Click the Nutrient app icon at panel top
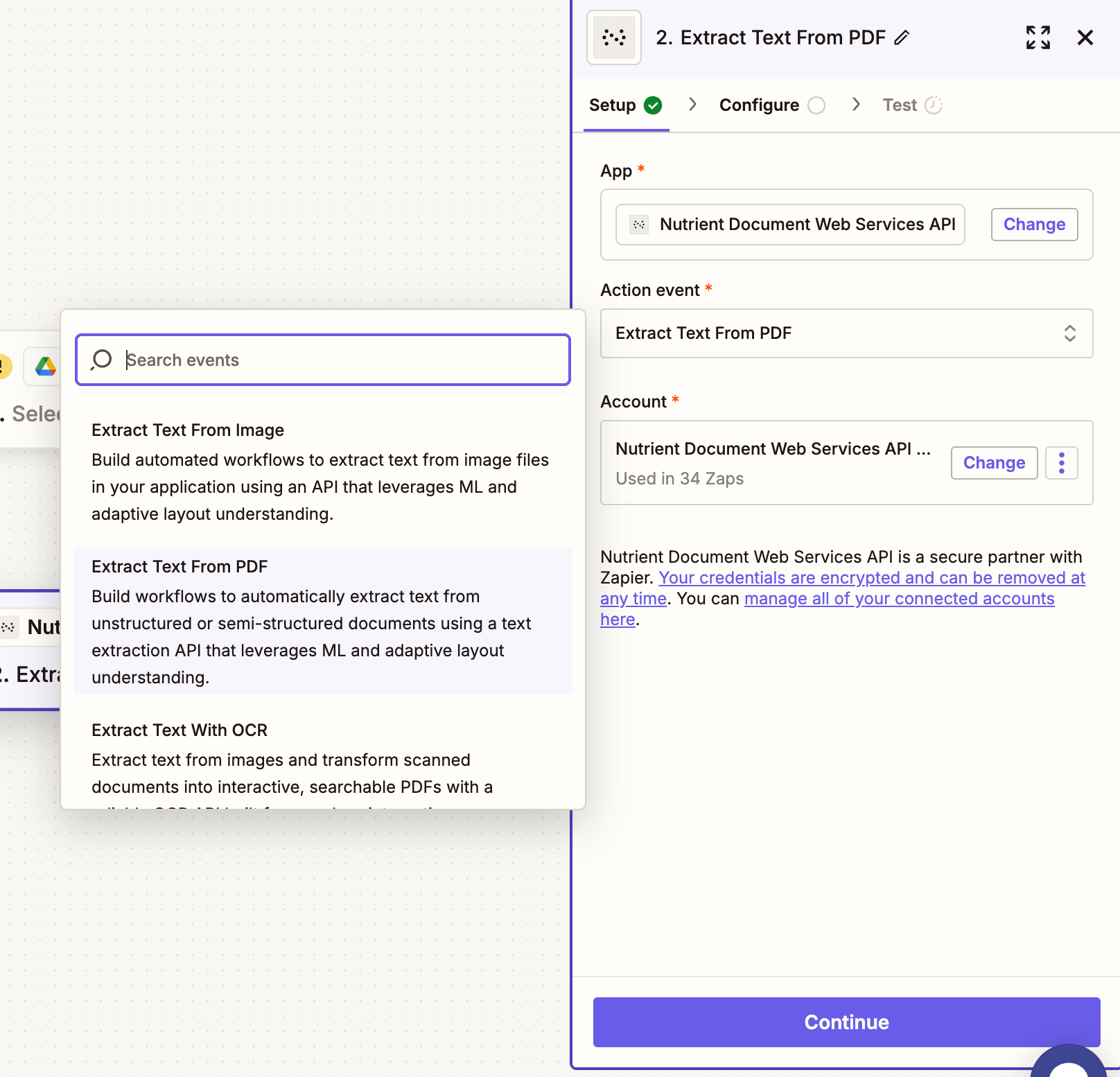Image resolution: width=1120 pixels, height=1077 pixels. [x=613, y=37]
